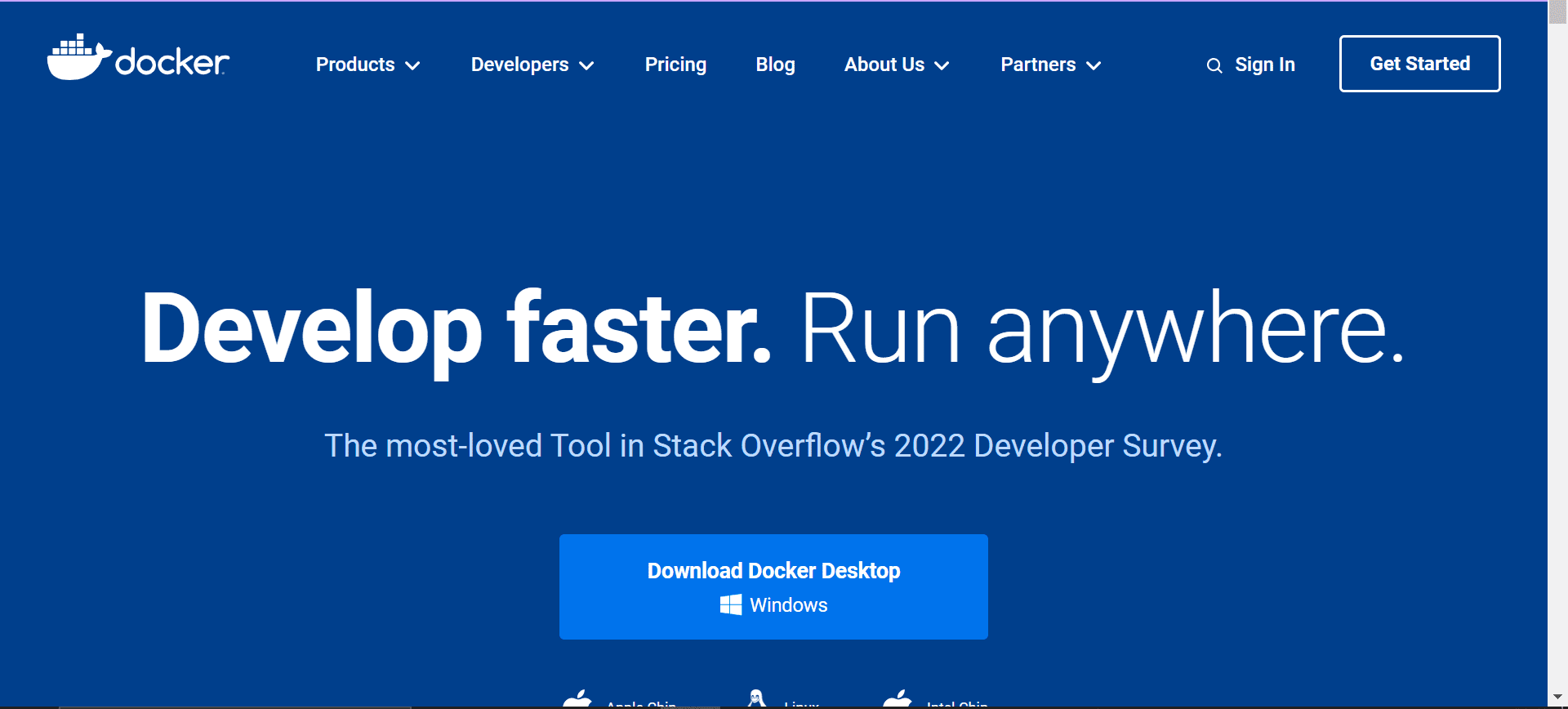Open the Pricing page
1568x709 pixels.
[675, 65]
